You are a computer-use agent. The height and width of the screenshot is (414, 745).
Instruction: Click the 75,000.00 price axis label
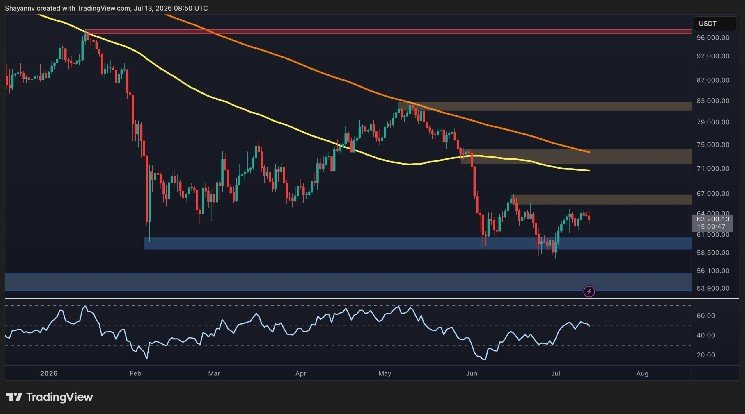click(713, 144)
